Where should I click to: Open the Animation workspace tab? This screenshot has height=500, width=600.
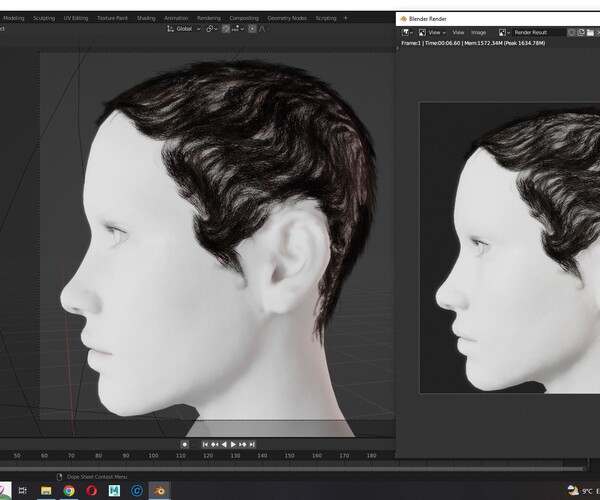point(176,18)
